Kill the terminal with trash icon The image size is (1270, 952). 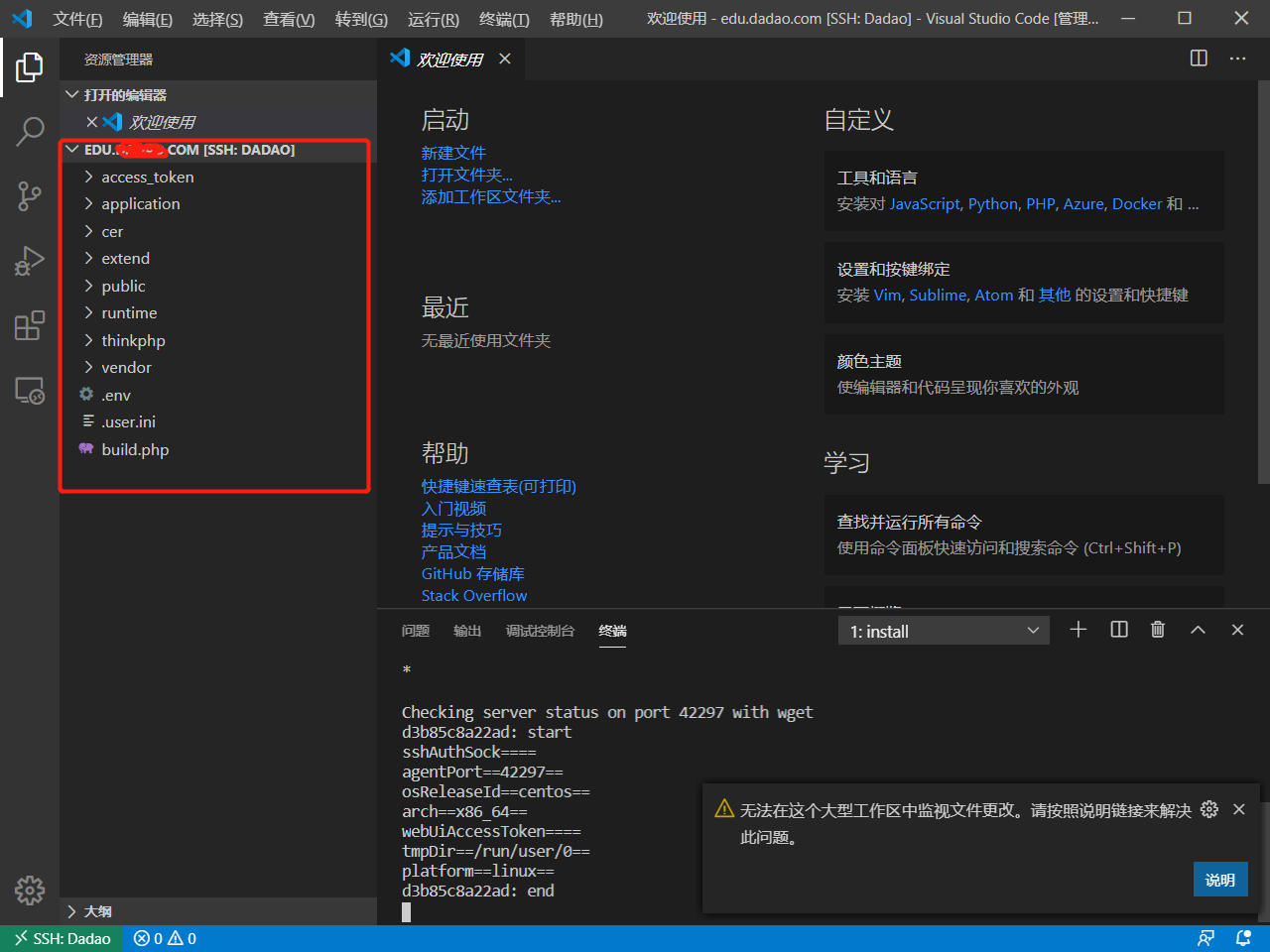click(1157, 630)
